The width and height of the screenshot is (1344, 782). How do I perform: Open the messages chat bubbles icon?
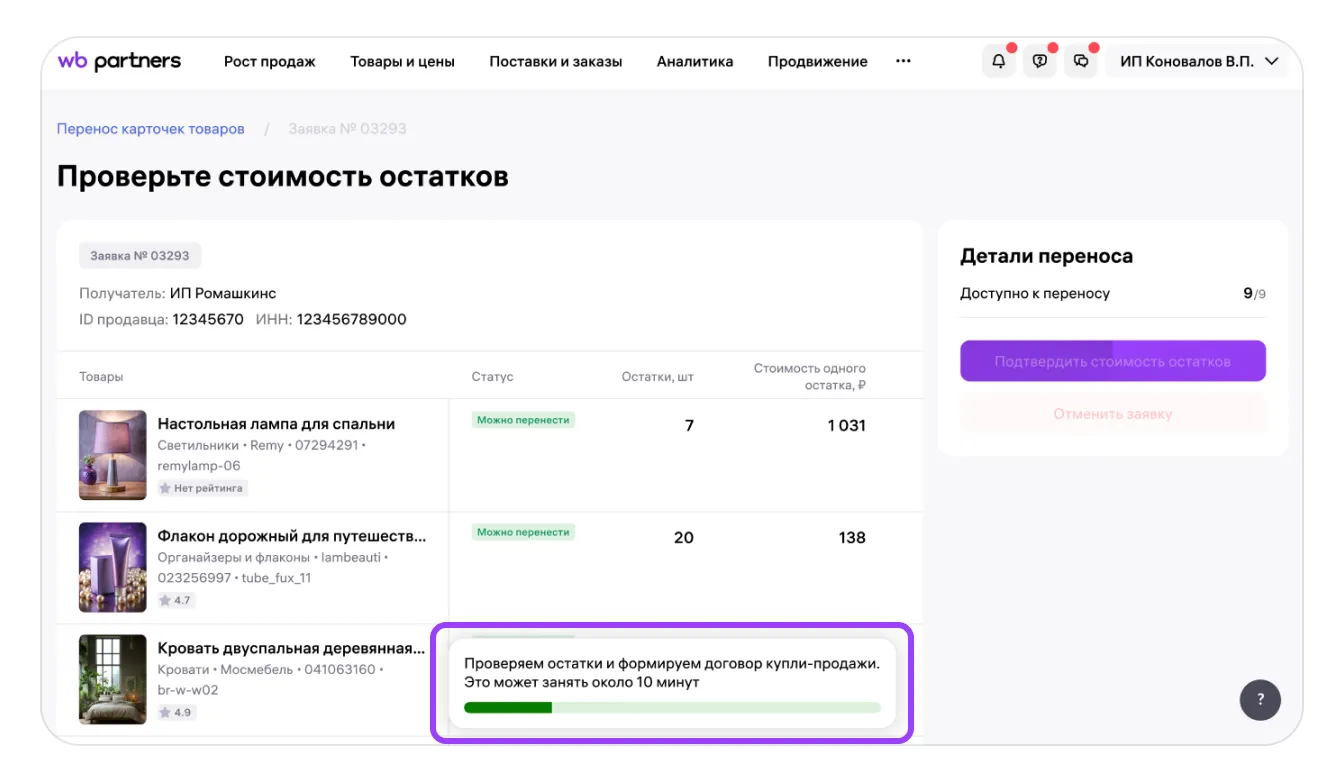tap(1080, 62)
